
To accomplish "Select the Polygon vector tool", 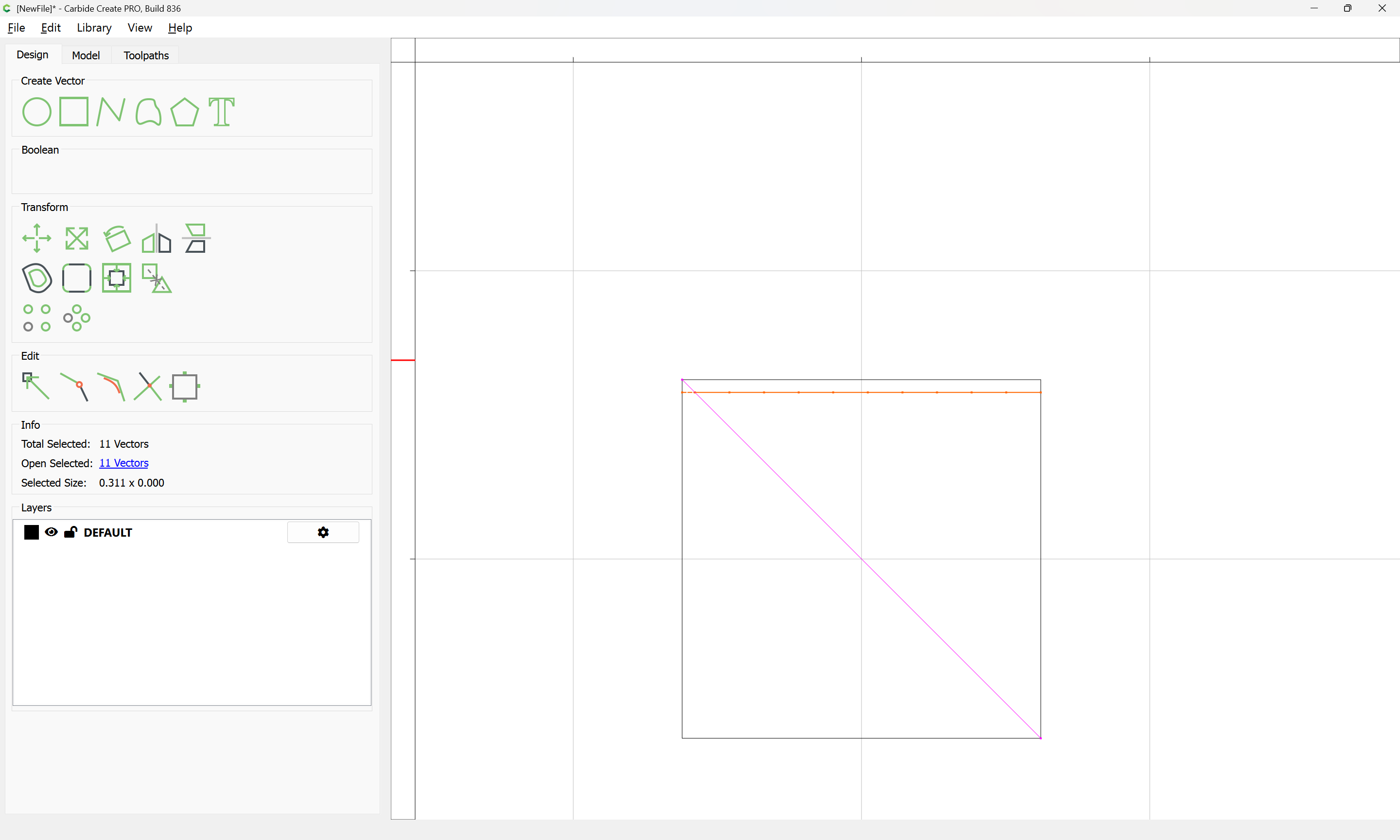I will click(x=184, y=111).
